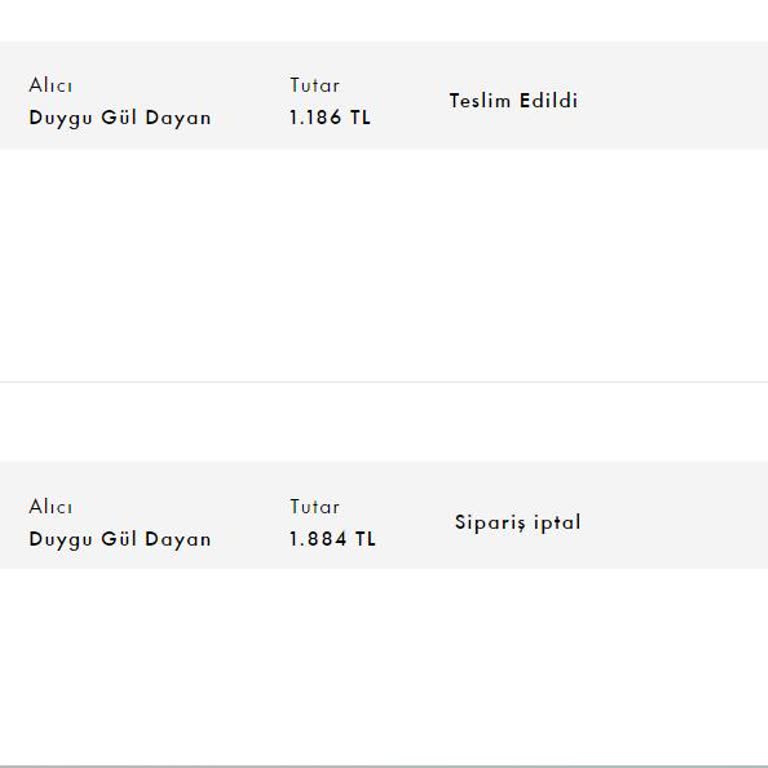Screen dimensions: 768x768
Task: Select recipient name in the delivered order
Action: point(120,117)
